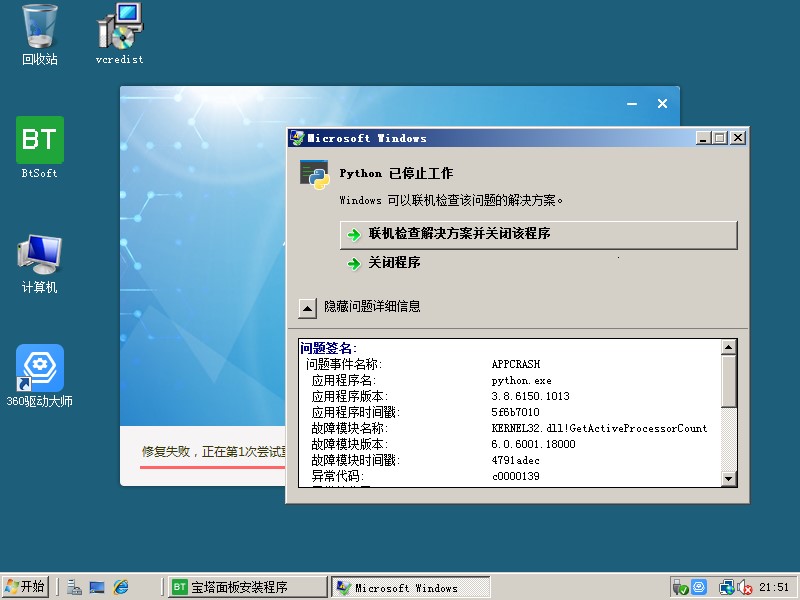Open the Computer (计算机) desktop icon
The image size is (800, 600).
pos(39,264)
